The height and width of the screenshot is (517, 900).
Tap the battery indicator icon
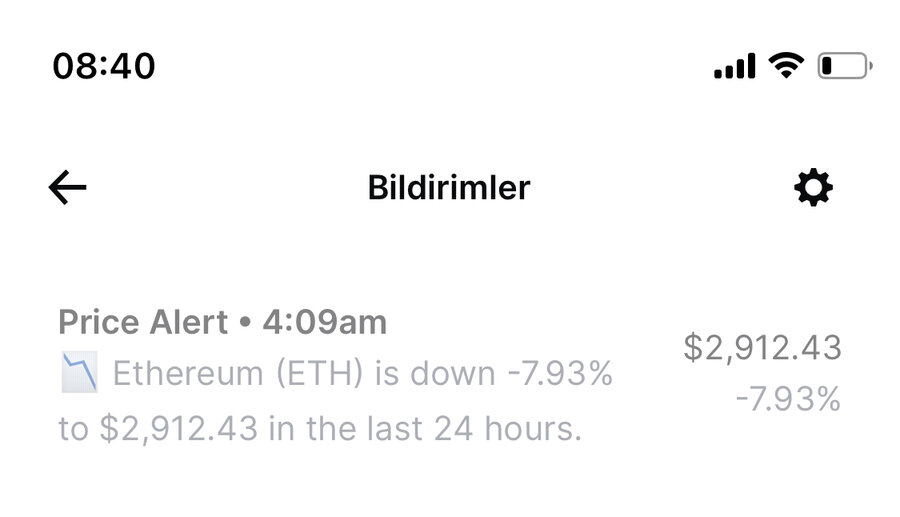point(845,67)
